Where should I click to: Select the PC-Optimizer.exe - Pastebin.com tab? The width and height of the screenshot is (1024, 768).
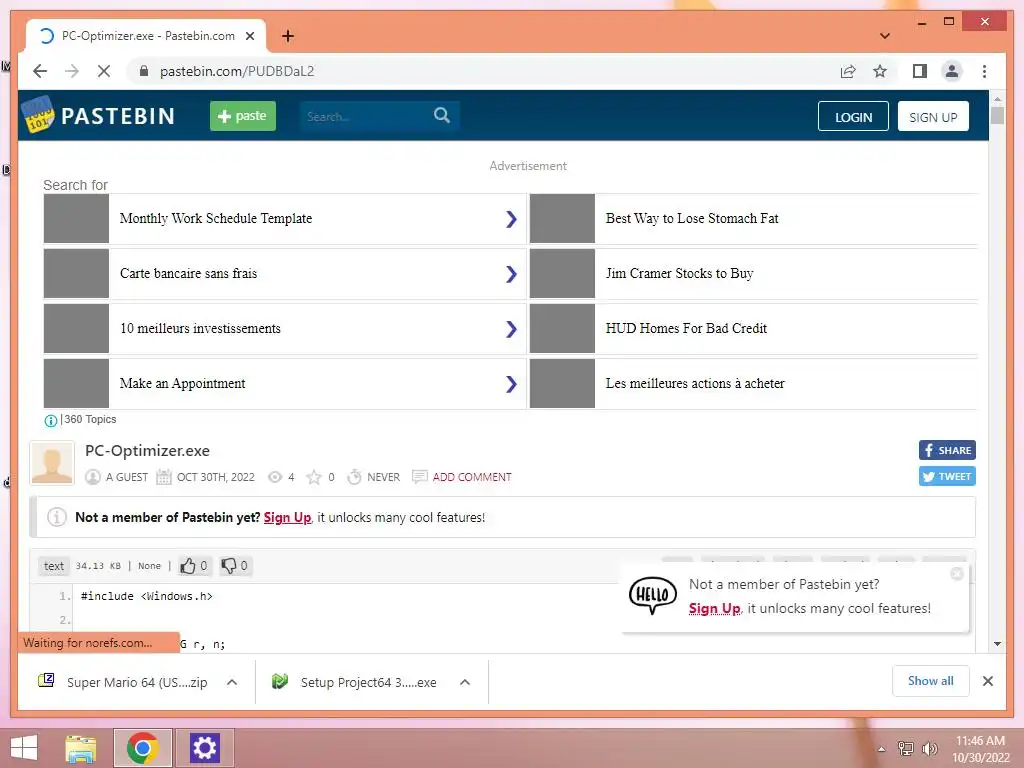(146, 36)
